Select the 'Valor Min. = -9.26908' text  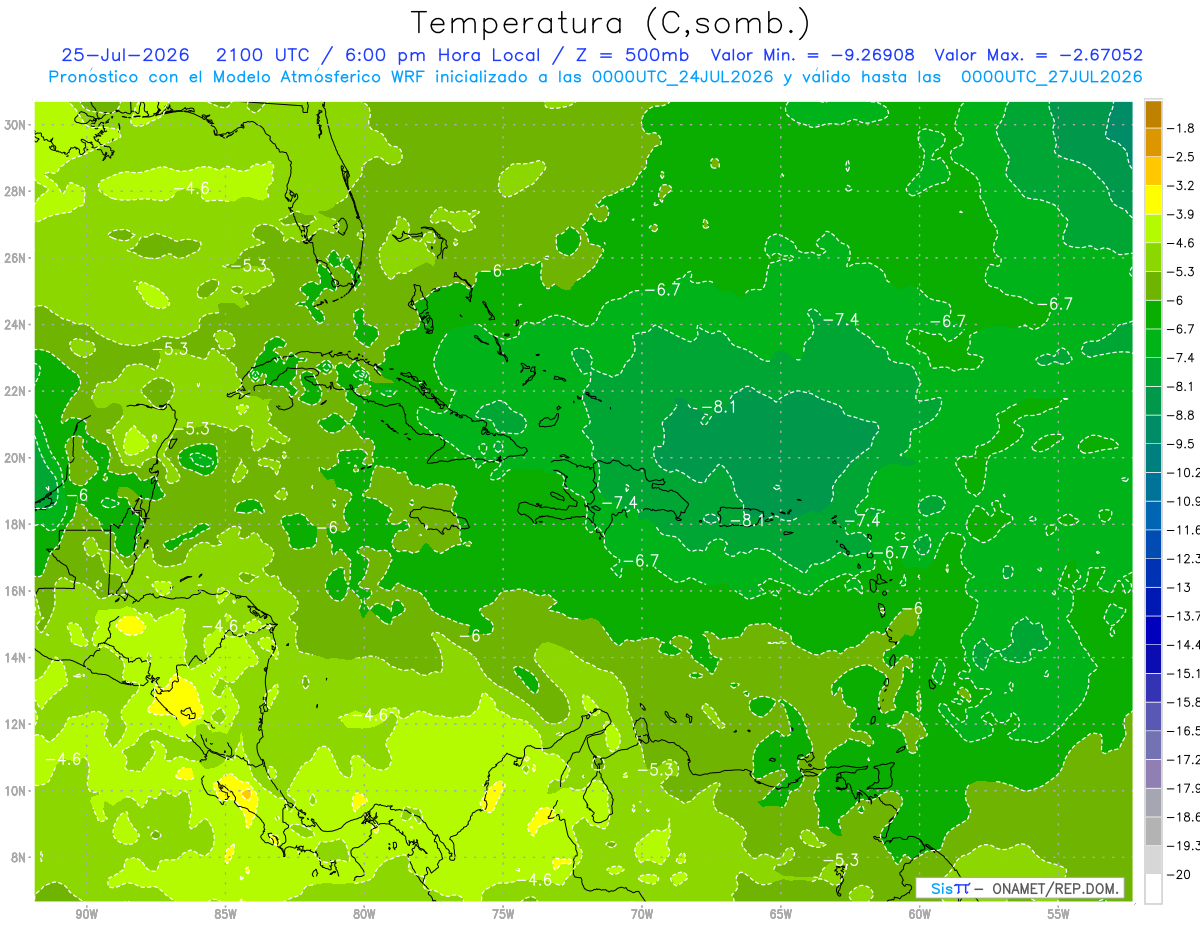(812, 55)
